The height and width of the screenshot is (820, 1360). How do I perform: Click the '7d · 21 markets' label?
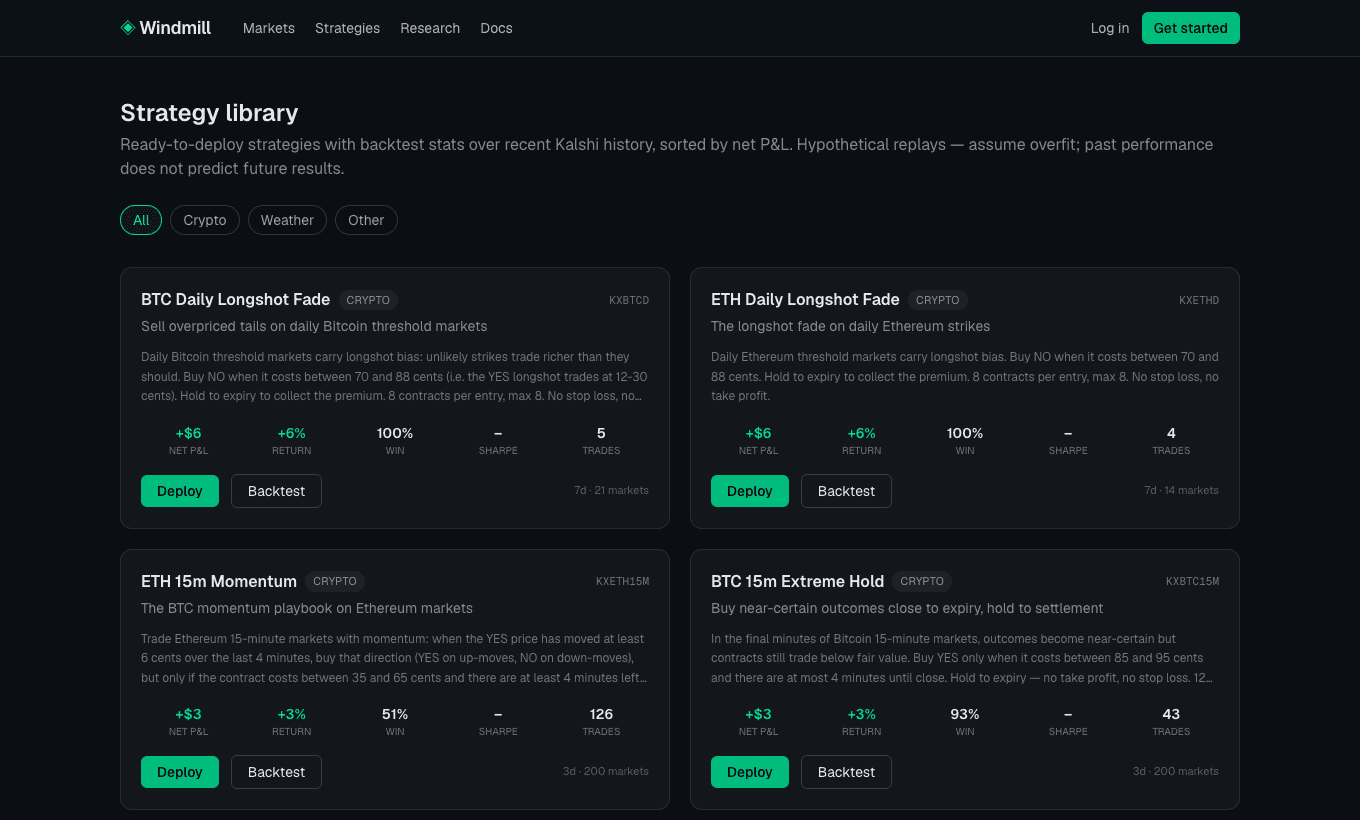coord(611,490)
